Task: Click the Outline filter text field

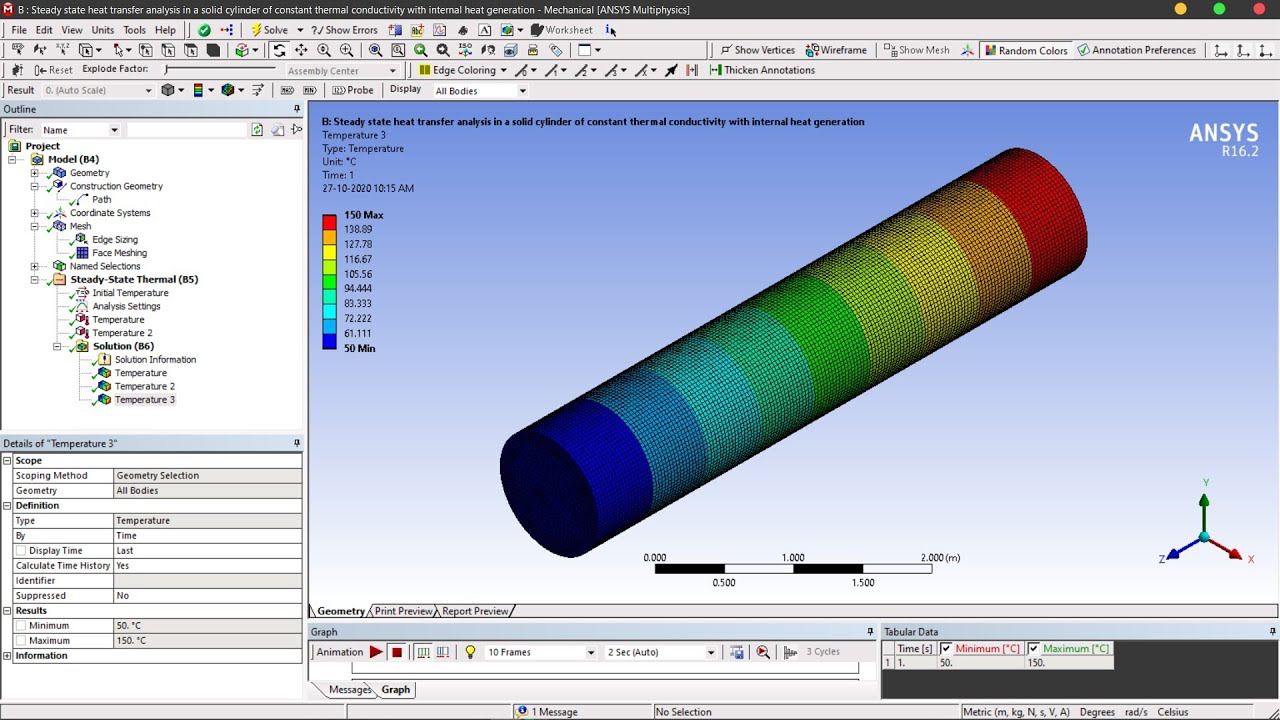Action: tap(186, 130)
